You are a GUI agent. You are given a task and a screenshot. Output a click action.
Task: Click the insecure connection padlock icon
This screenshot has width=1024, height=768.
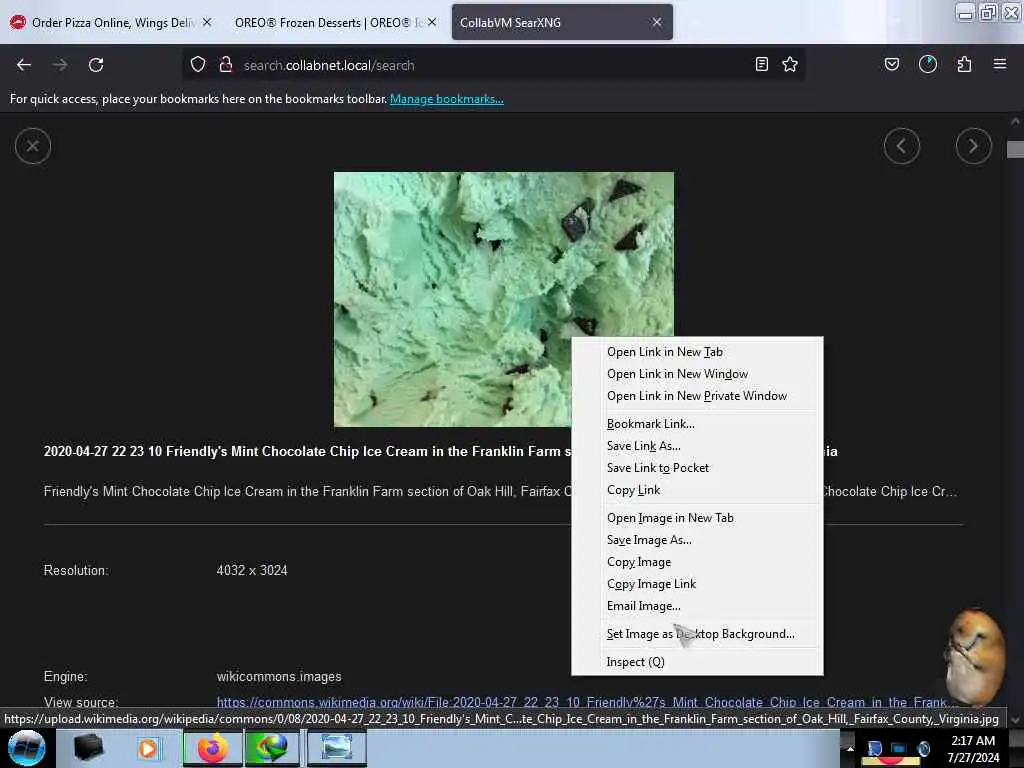tap(226, 65)
